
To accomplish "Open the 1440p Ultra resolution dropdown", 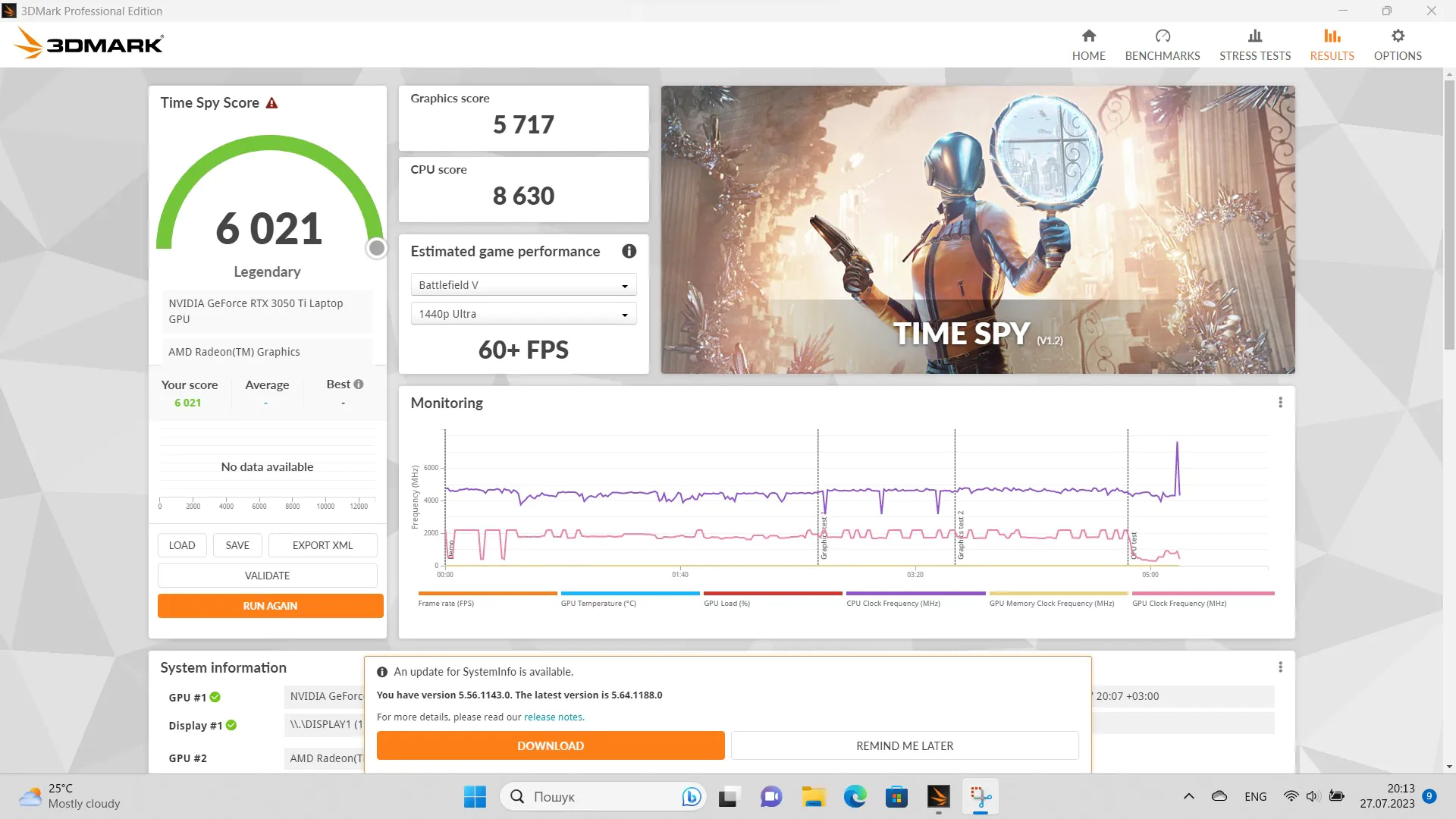I will tap(523, 314).
